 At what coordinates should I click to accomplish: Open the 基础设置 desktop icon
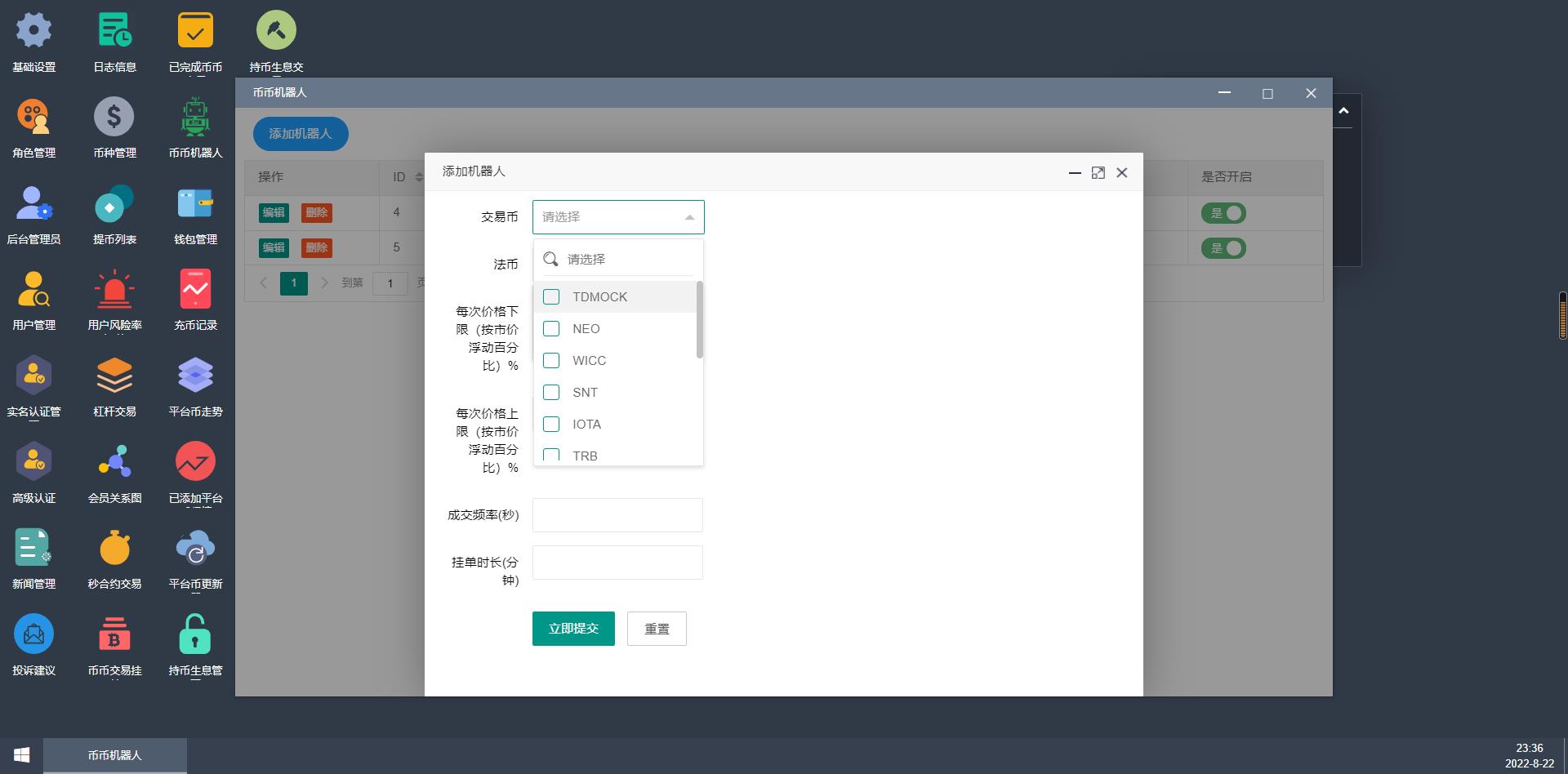point(33,31)
